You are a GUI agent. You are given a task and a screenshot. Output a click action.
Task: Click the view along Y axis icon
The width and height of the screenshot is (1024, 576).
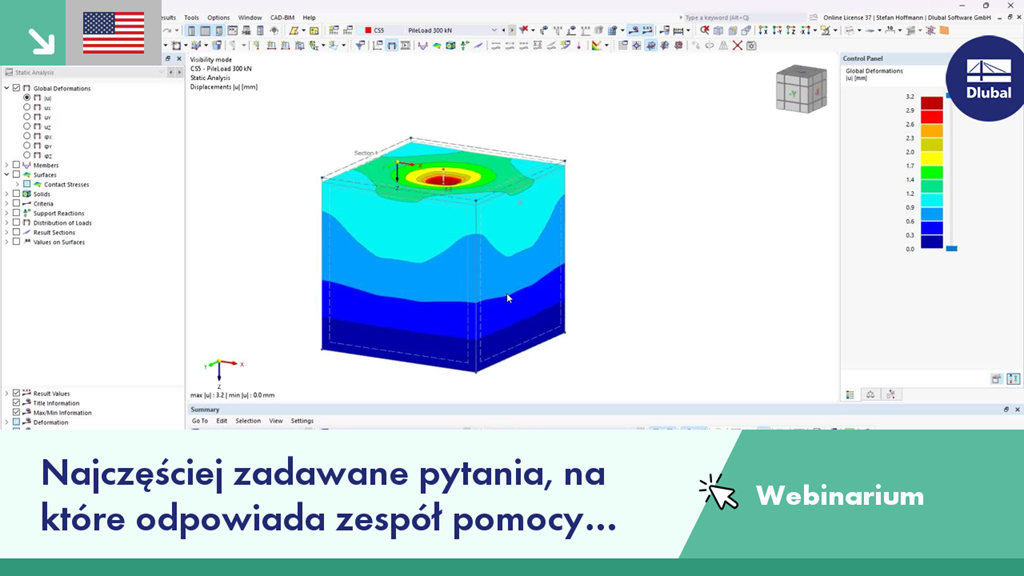[x=776, y=30]
